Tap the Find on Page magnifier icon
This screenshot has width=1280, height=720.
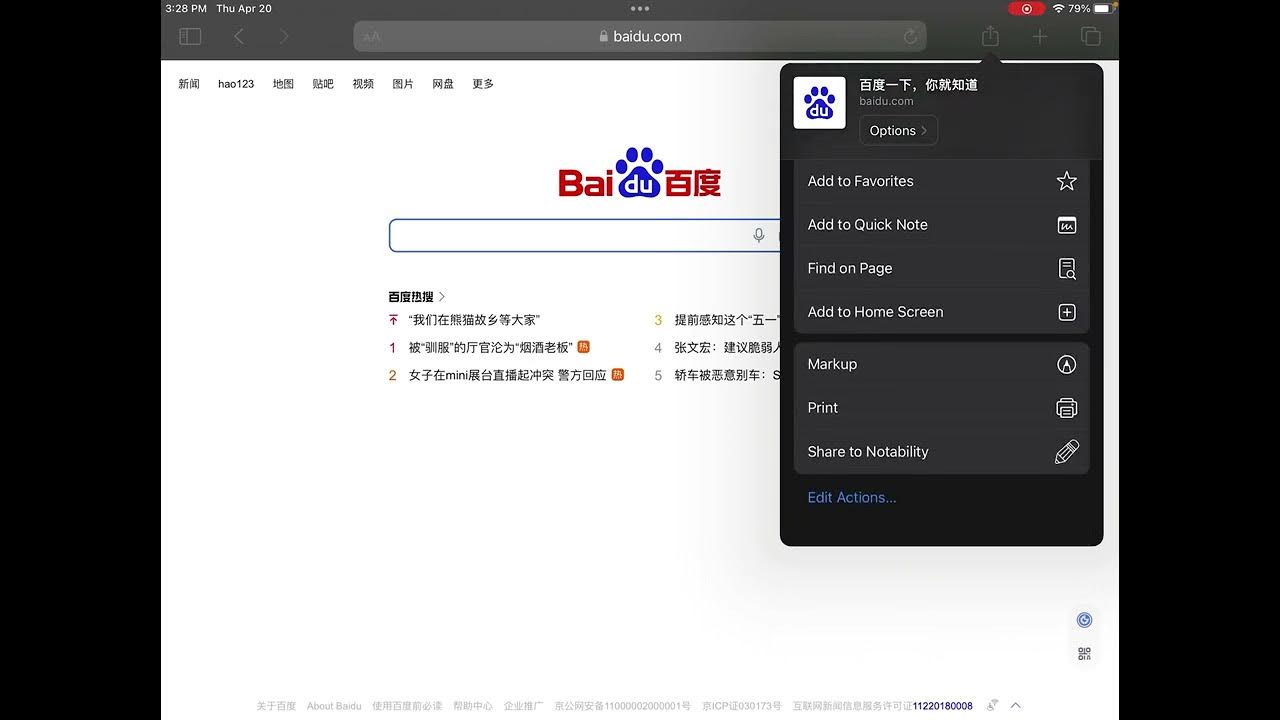coord(1067,268)
